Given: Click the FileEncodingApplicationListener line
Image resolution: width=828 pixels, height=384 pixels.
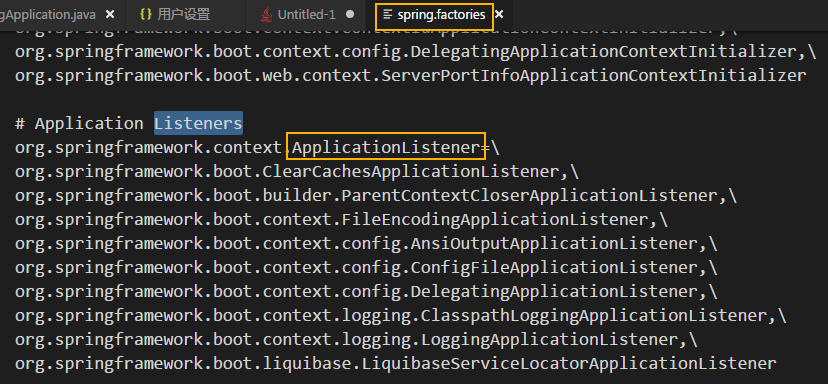Looking at the screenshot, I should coord(341,220).
